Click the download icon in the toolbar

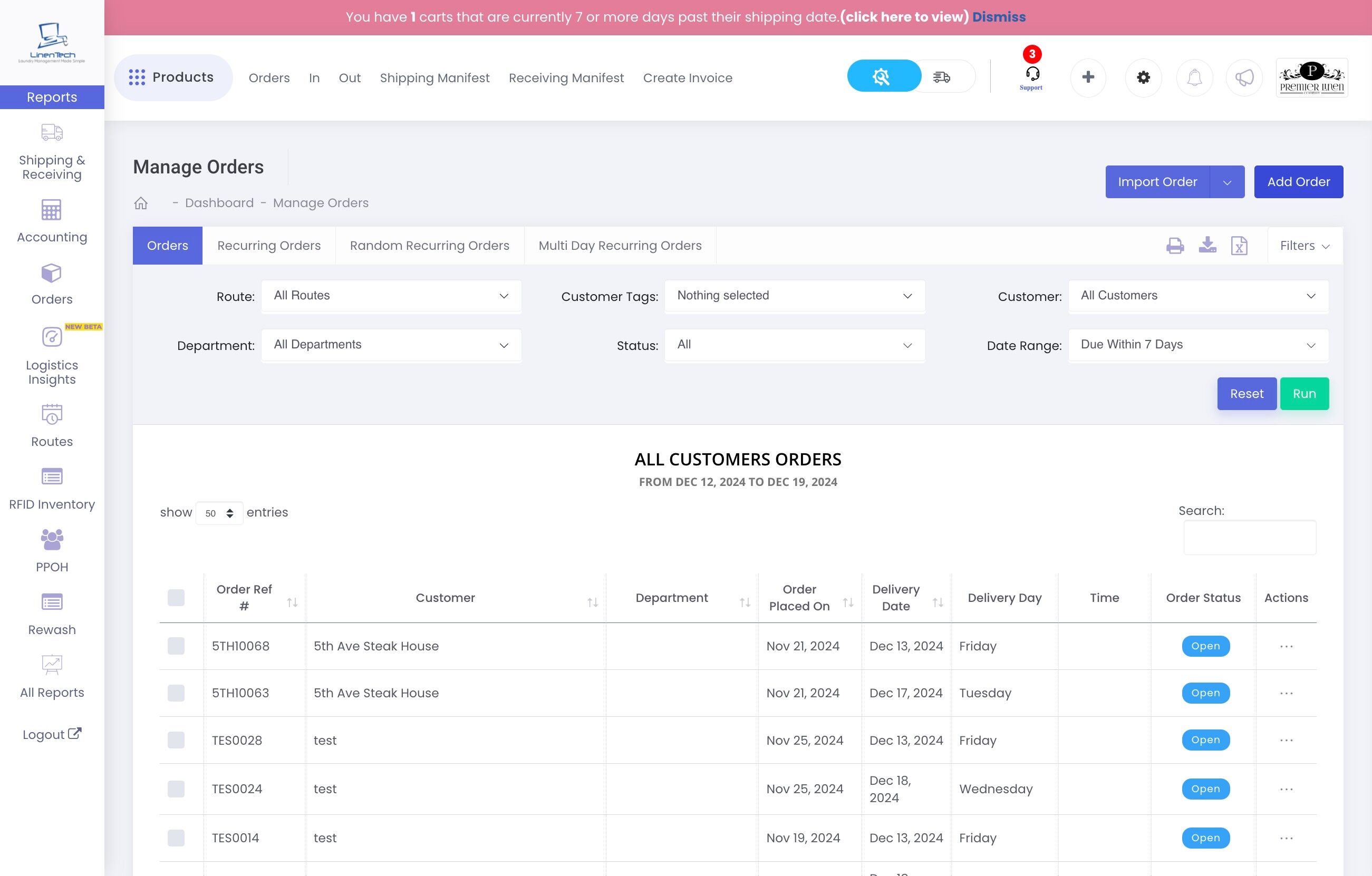coord(1207,245)
